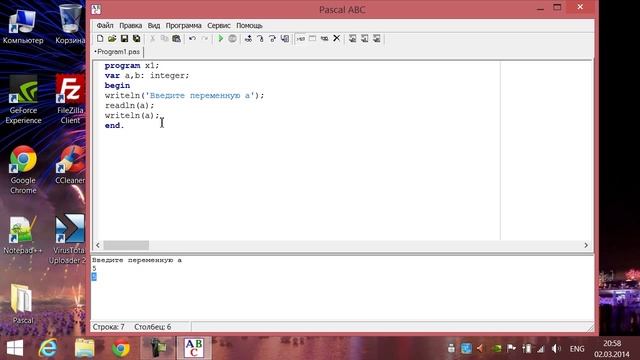The image size is (640, 360).
Task: Click the icon left of the black X
Action: click(324, 38)
